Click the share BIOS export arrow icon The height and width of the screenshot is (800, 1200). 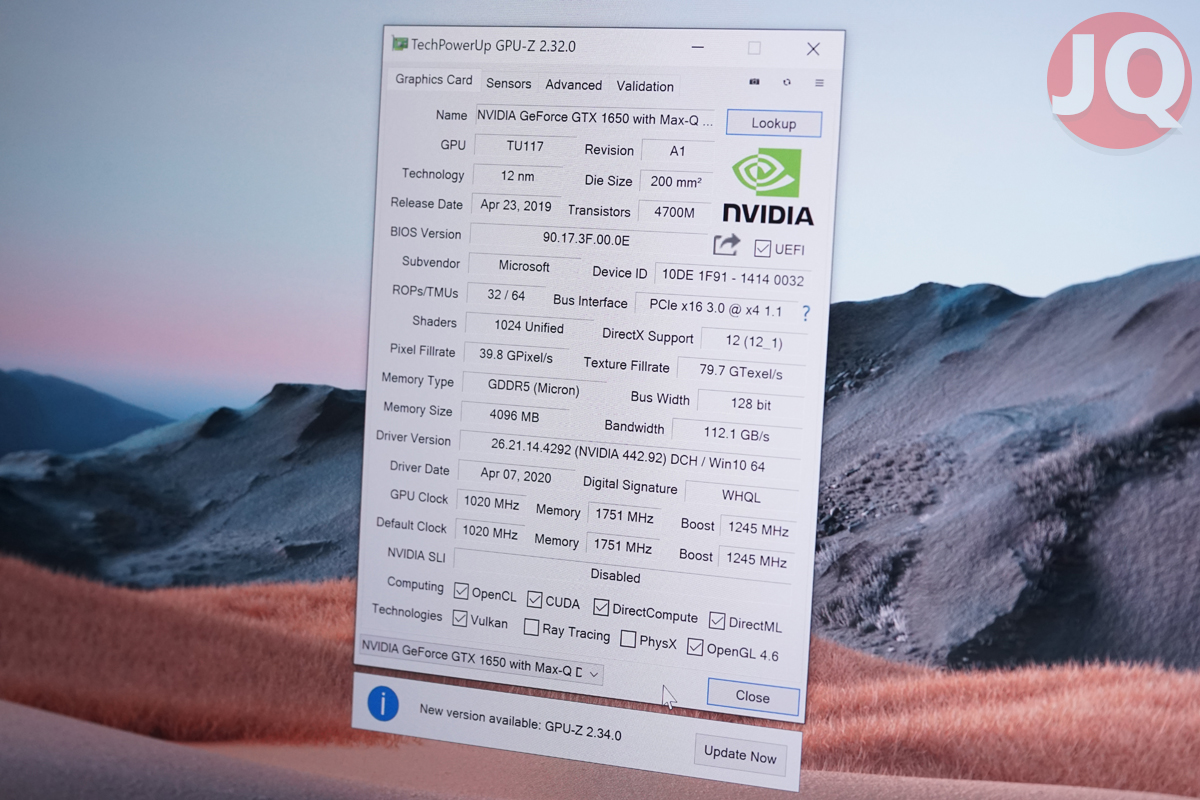point(727,244)
